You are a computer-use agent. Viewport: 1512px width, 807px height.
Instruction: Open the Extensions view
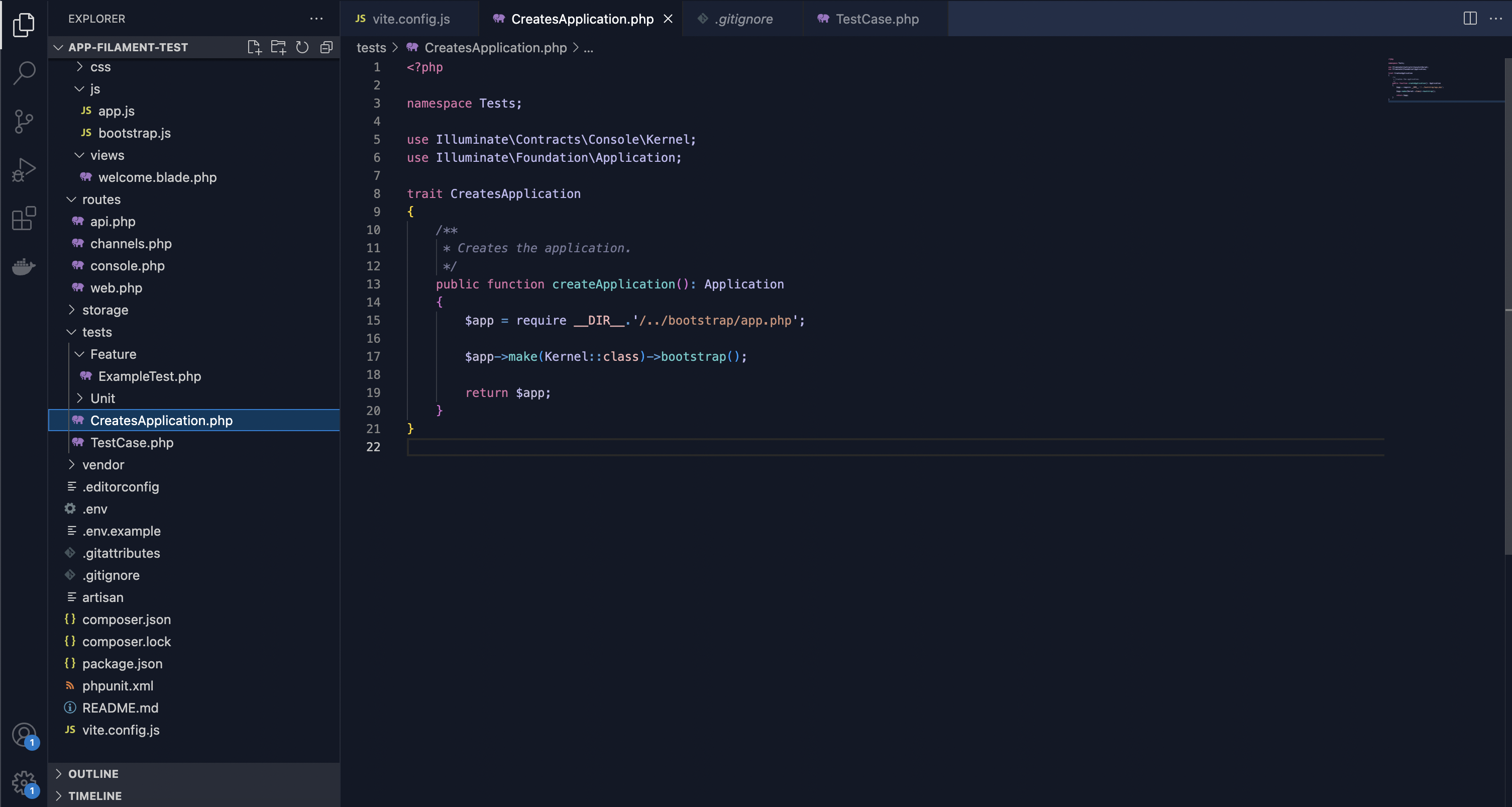24,219
